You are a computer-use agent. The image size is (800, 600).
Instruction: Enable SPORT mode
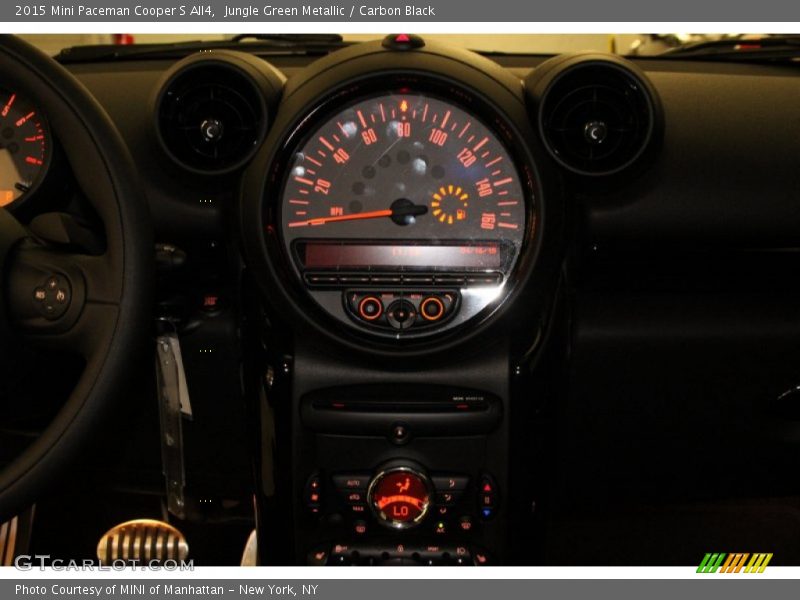[x=433, y=547]
